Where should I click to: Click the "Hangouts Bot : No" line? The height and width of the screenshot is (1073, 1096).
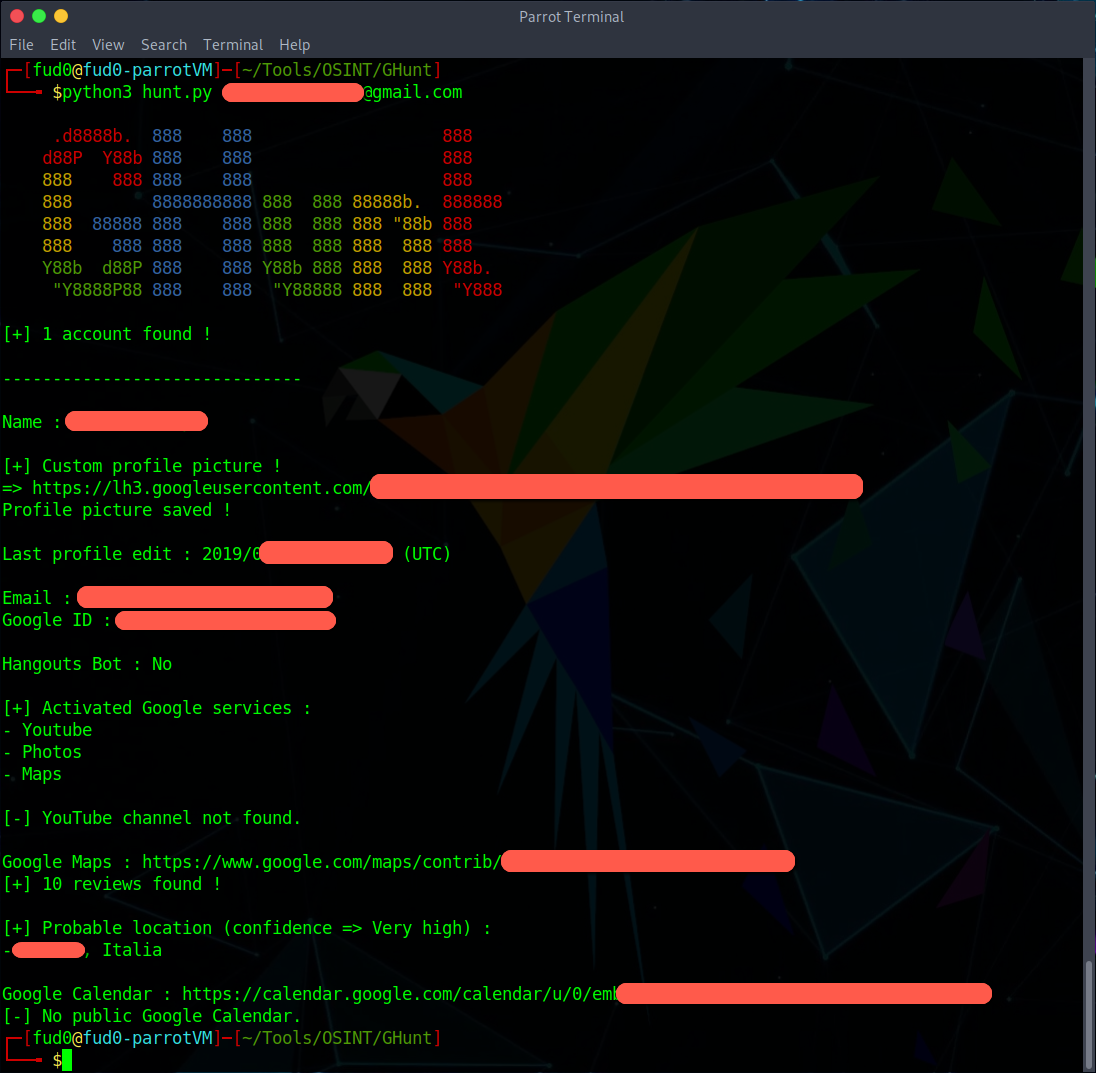[87, 664]
